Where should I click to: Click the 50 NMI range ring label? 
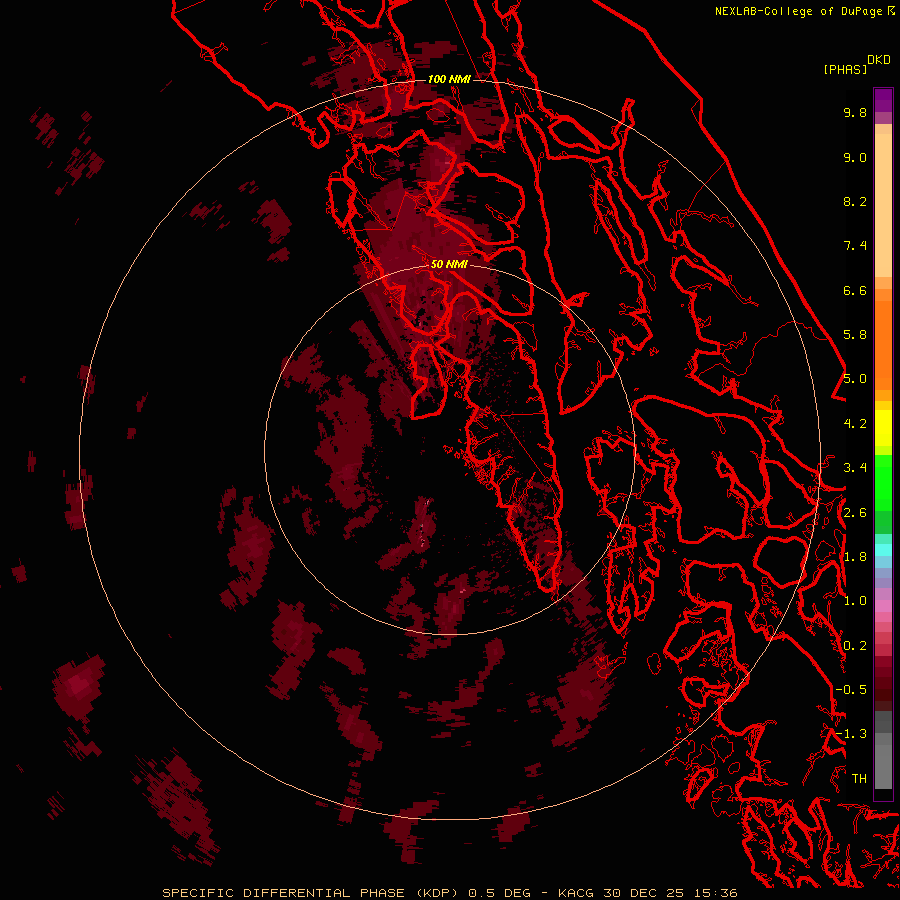click(x=449, y=264)
